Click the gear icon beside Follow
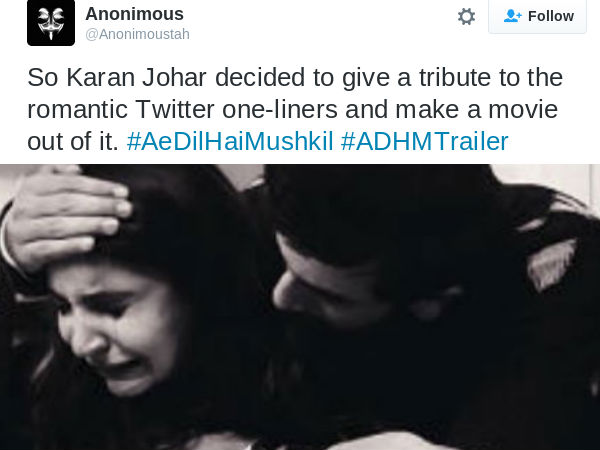 (466, 17)
